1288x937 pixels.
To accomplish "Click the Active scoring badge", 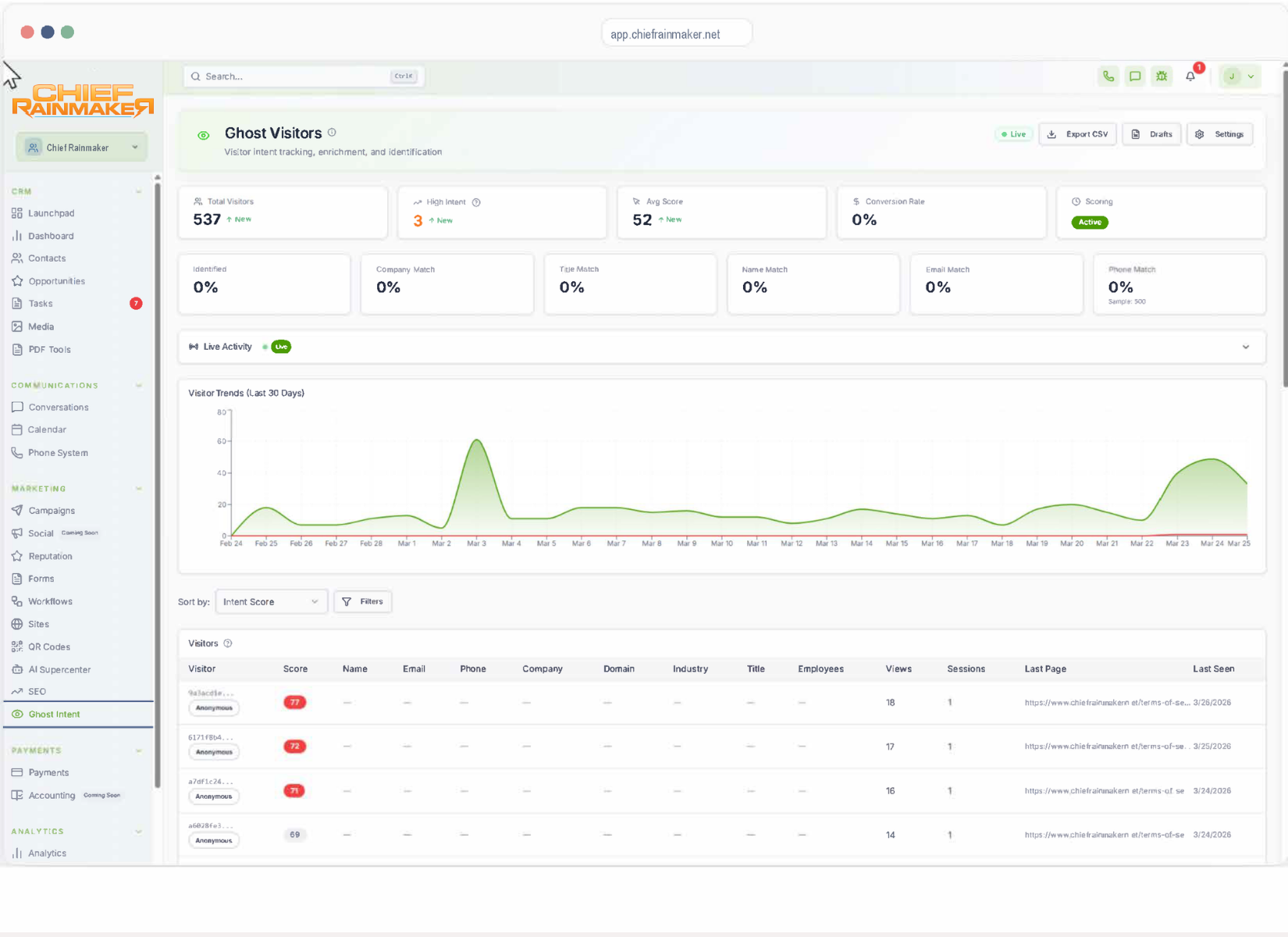I will click(x=1090, y=223).
